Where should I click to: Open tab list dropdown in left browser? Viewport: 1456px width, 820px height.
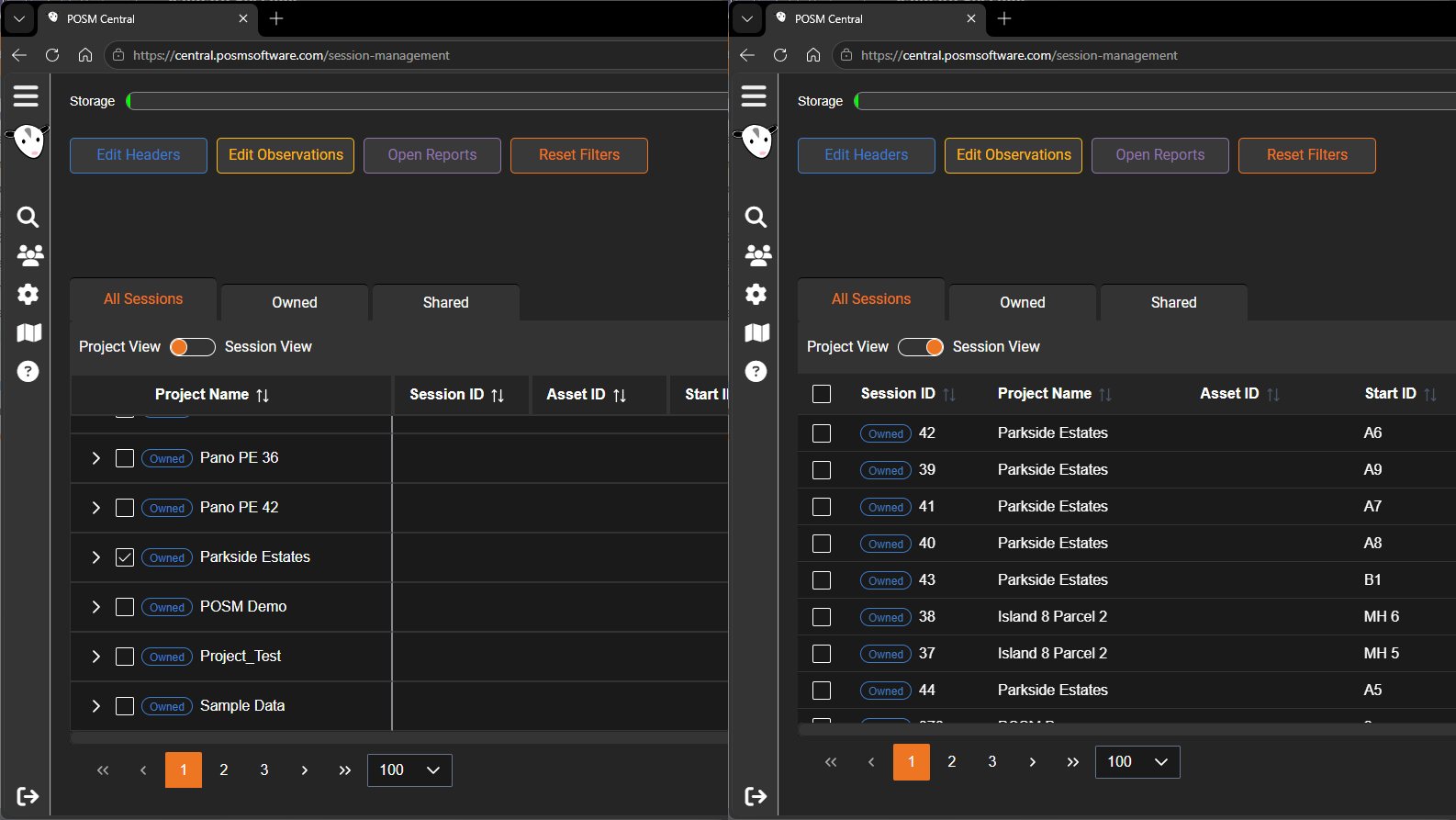click(19, 18)
